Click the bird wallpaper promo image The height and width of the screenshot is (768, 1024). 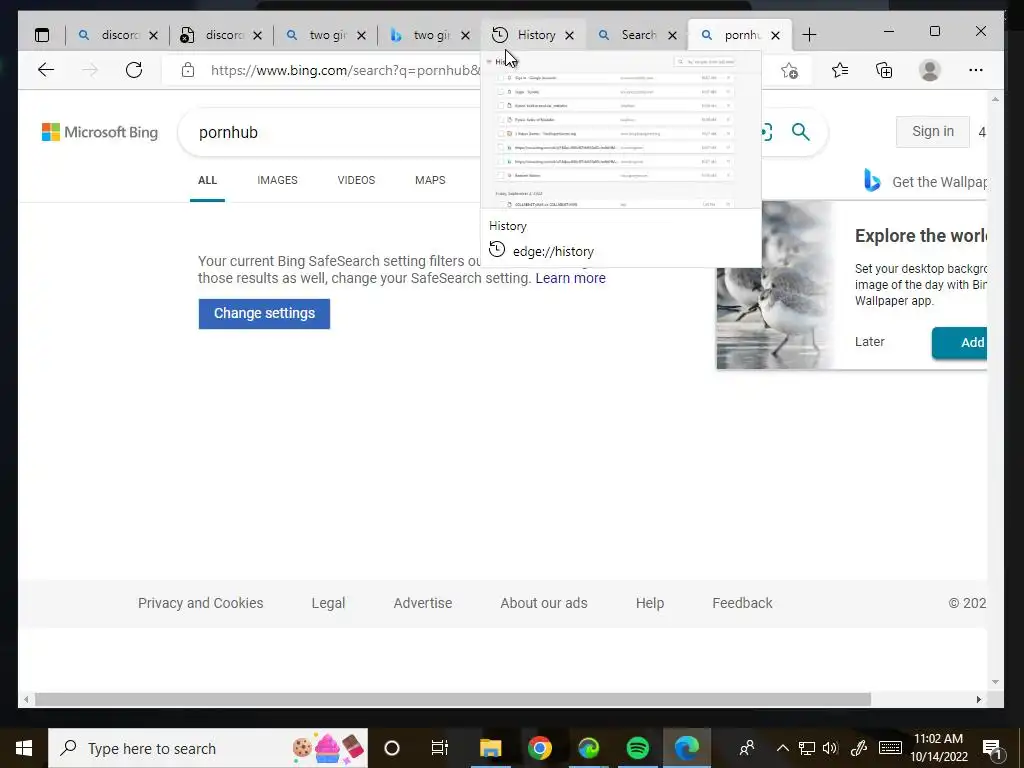[x=775, y=285]
